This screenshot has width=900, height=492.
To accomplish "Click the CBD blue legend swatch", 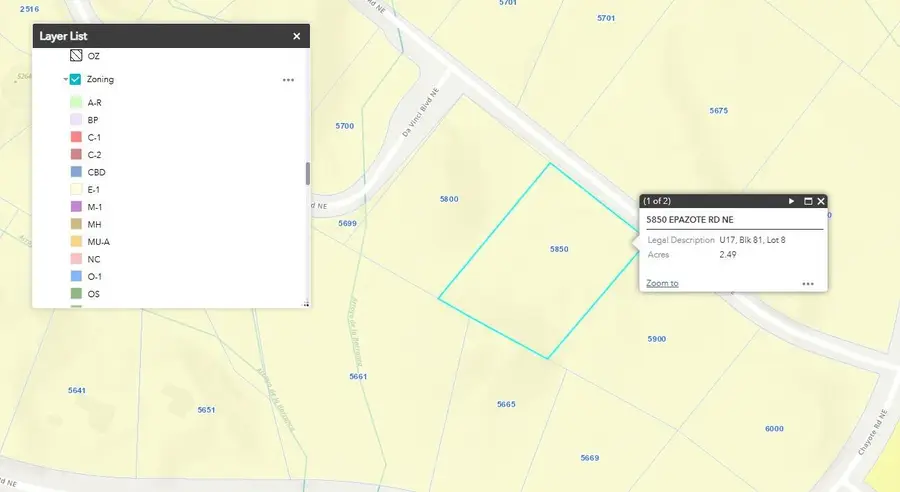I will pos(75,172).
